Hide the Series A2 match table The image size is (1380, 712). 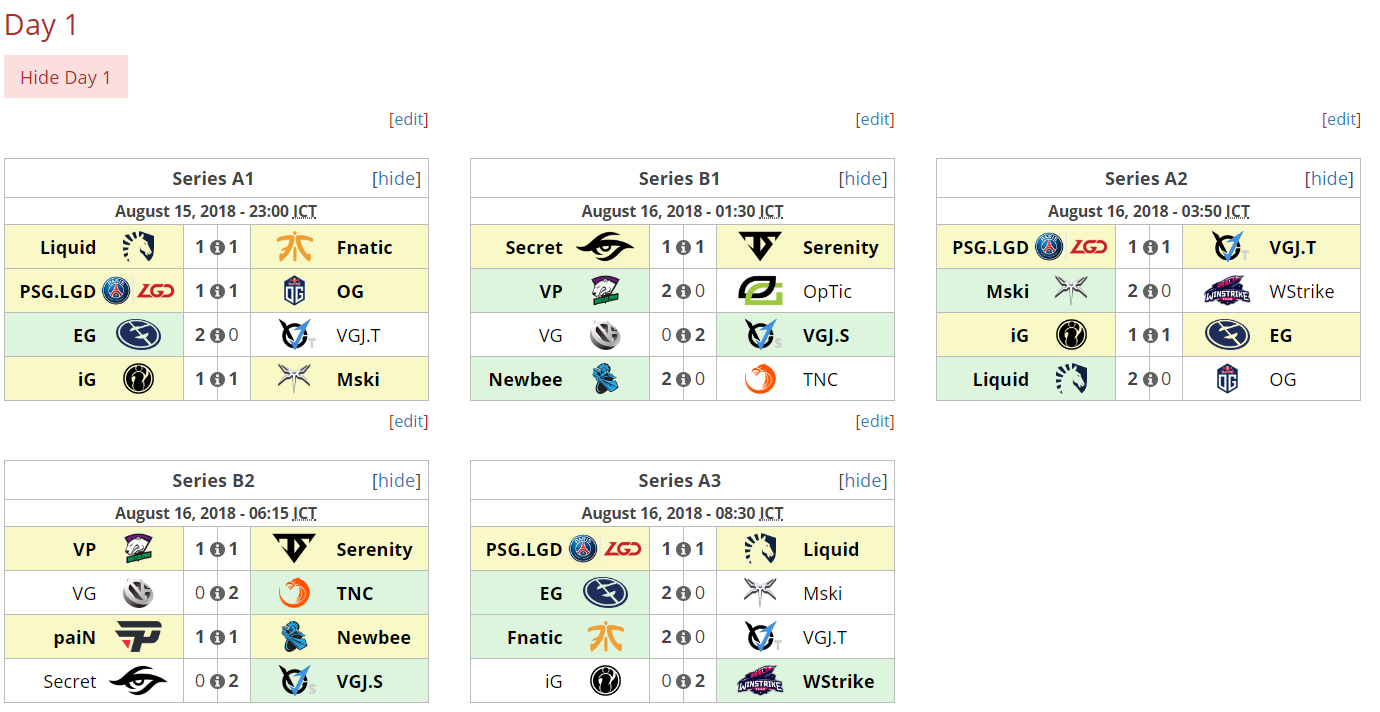[x=1329, y=178]
